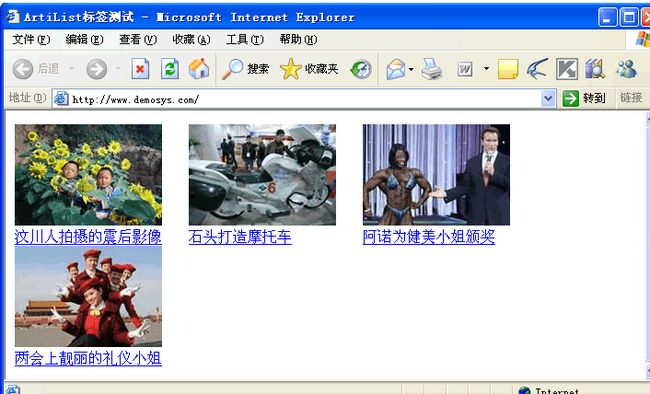The width and height of the screenshot is (650, 394).
Task: Open the 收藏(A) menu
Action: click(191, 39)
